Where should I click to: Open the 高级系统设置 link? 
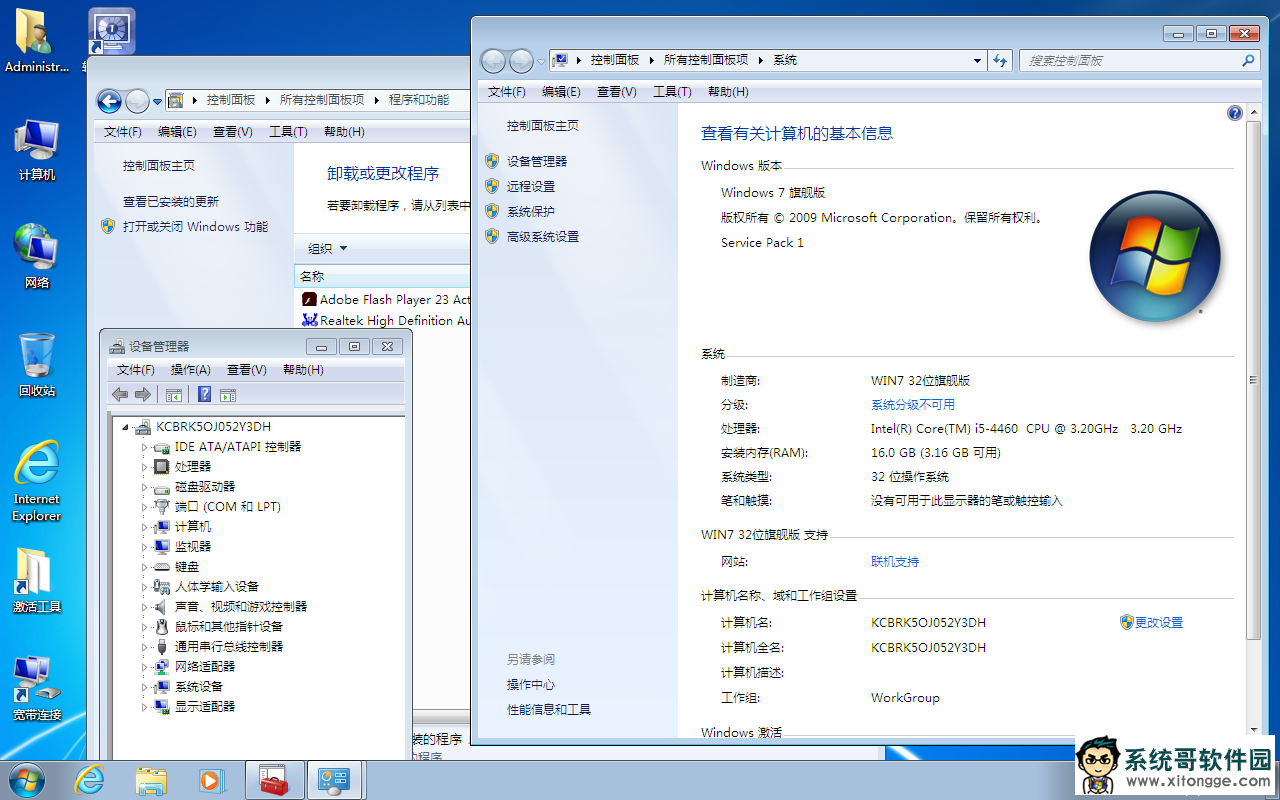tap(543, 236)
